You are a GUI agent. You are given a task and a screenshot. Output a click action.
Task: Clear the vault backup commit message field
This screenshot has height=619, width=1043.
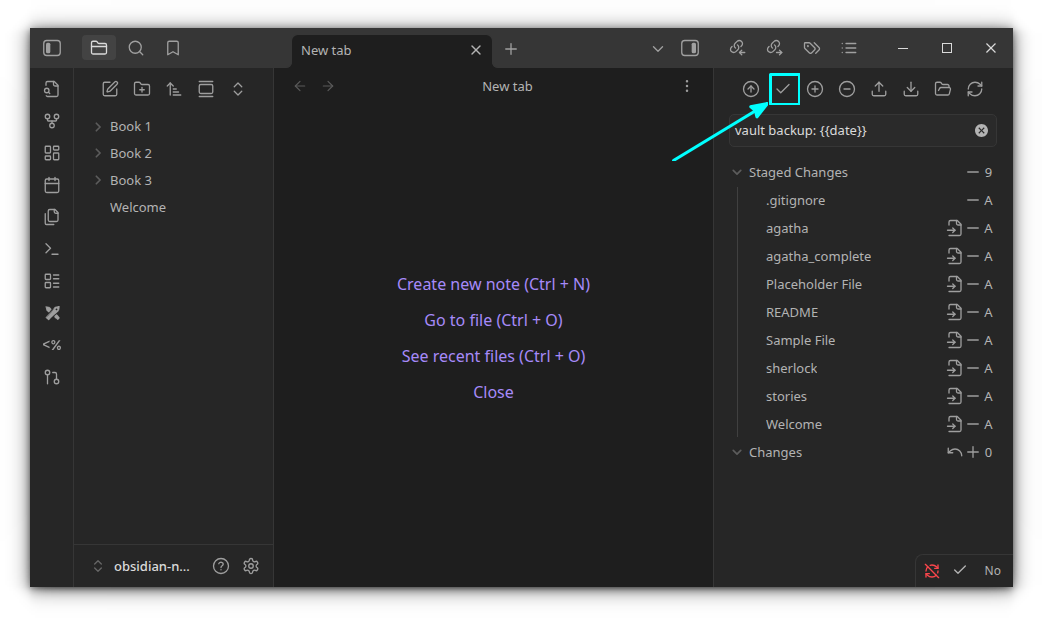981,130
